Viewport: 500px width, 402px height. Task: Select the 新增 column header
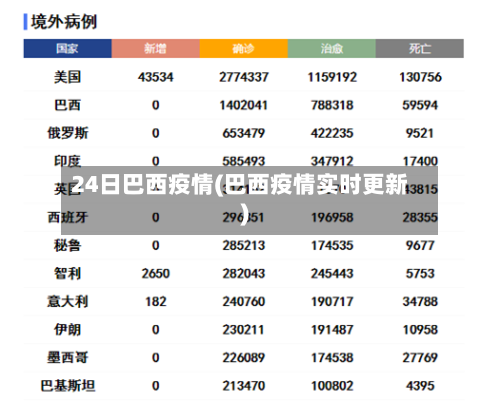(x=156, y=49)
